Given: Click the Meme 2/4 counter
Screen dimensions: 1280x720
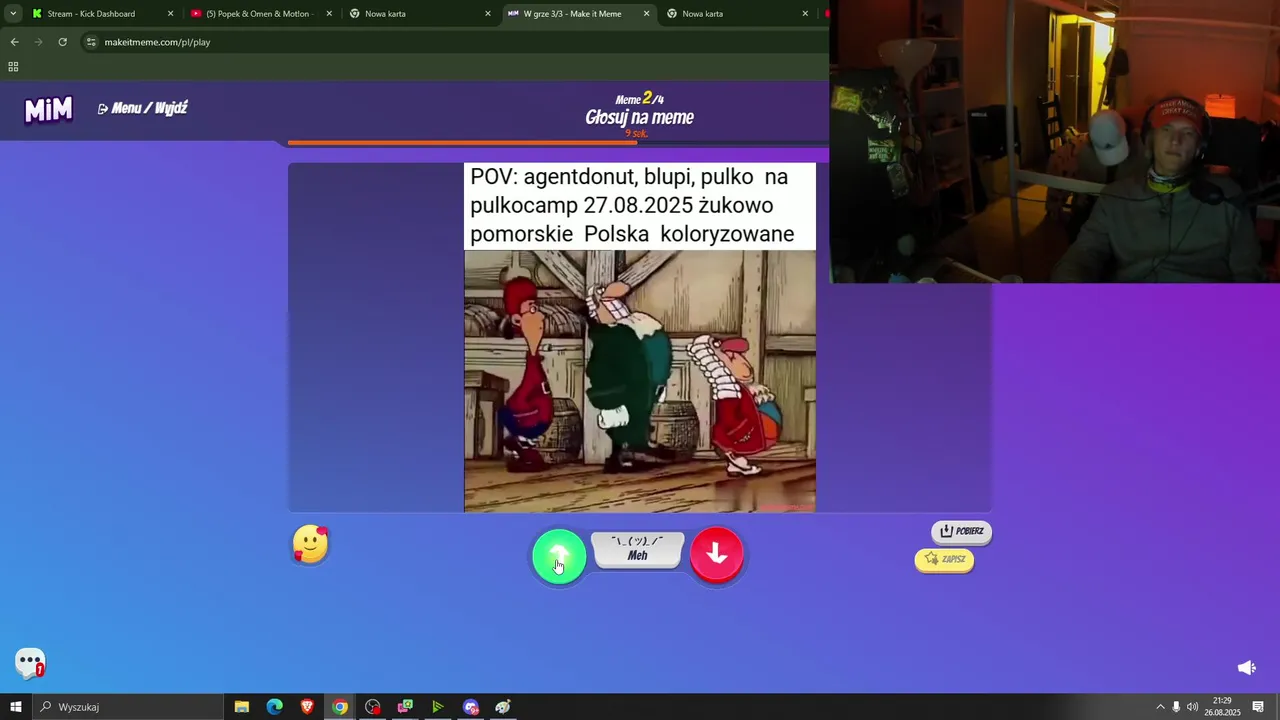Looking at the screenshot, I should pos(640,98).
